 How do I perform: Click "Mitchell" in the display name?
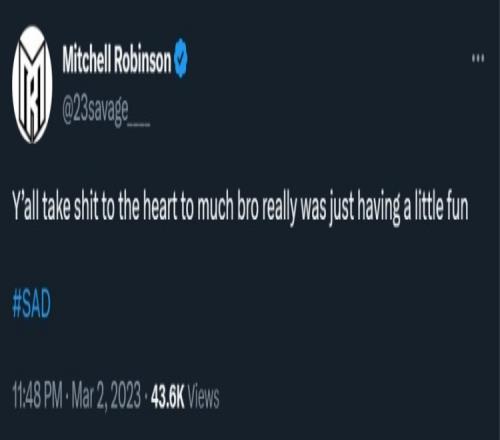[87, 59]
